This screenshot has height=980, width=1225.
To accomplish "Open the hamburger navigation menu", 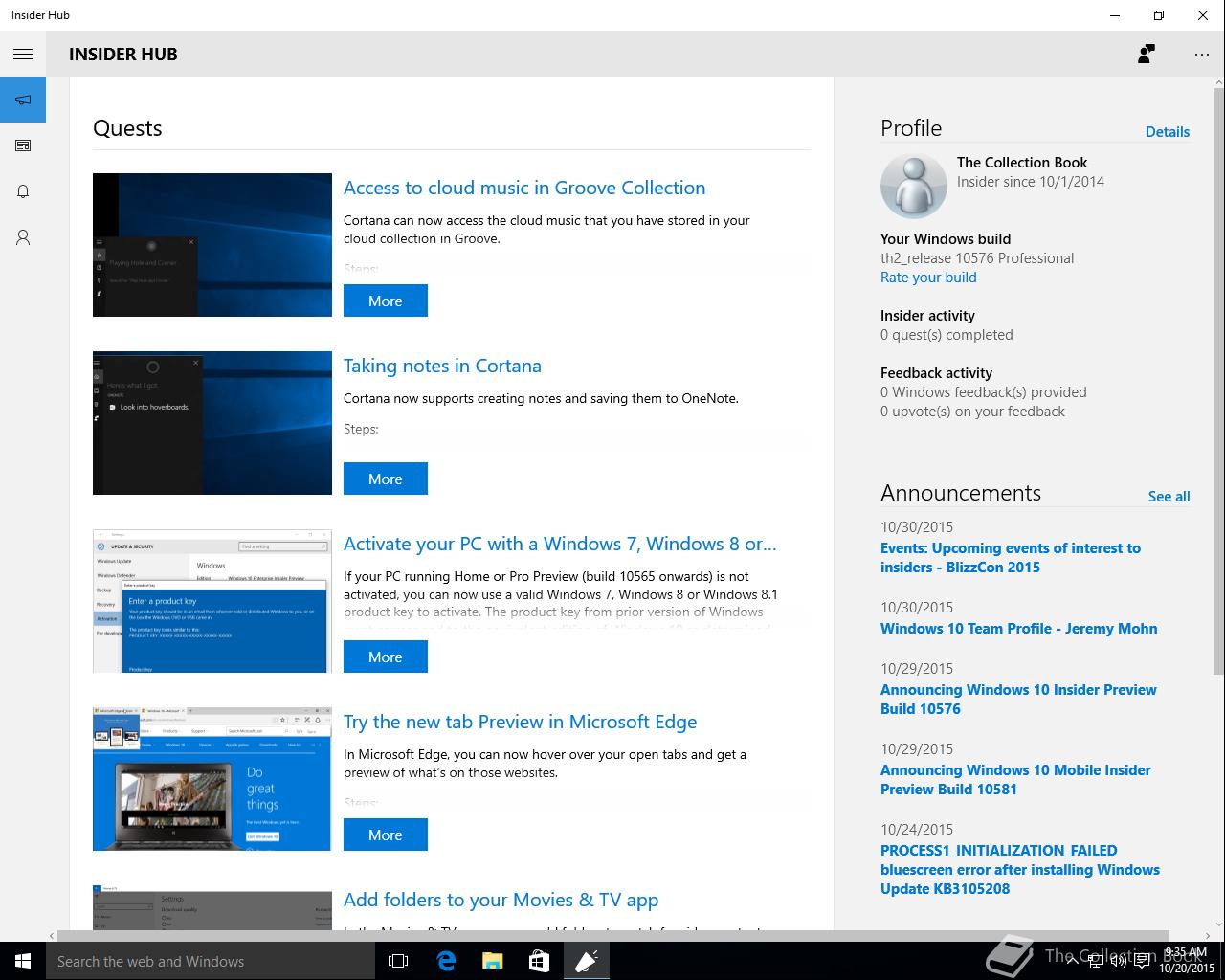I will tap(23, 55).
